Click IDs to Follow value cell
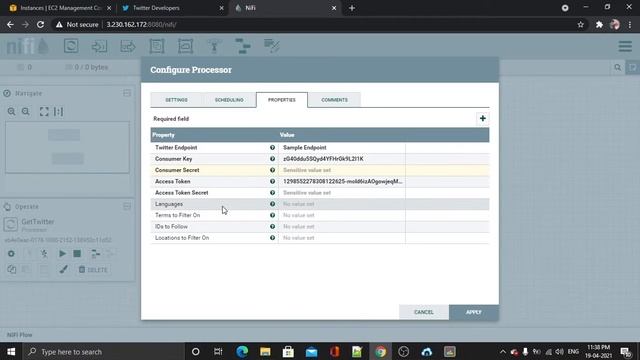Image resolution: width=640 pixels, height=360 pixels. coord(342,227)
